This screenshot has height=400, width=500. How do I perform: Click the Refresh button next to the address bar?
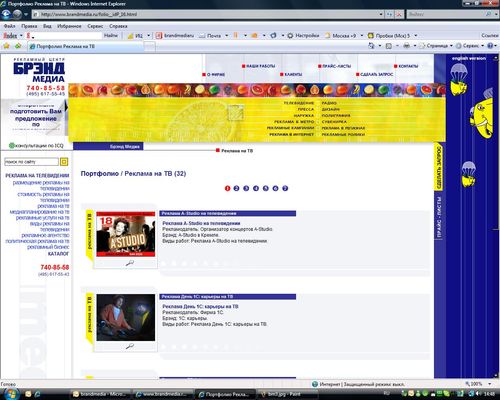coord(389,14)
